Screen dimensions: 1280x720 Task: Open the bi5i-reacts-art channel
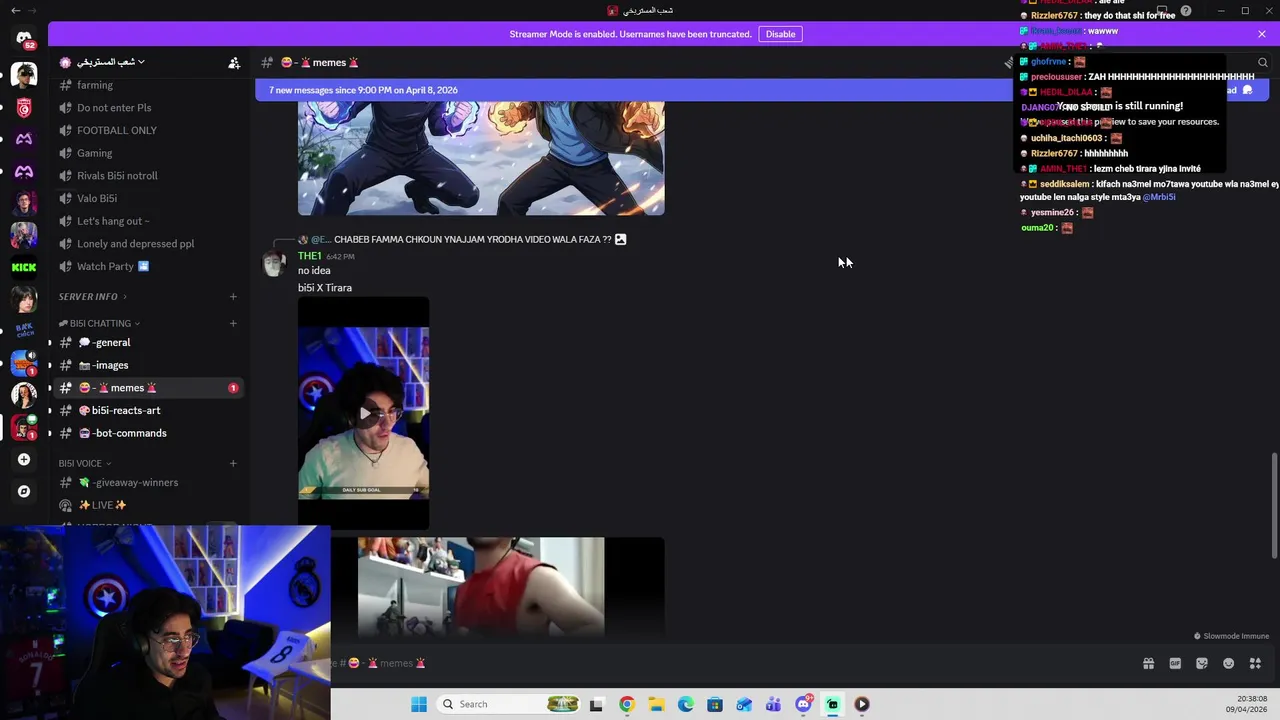[x=150, y=410]
